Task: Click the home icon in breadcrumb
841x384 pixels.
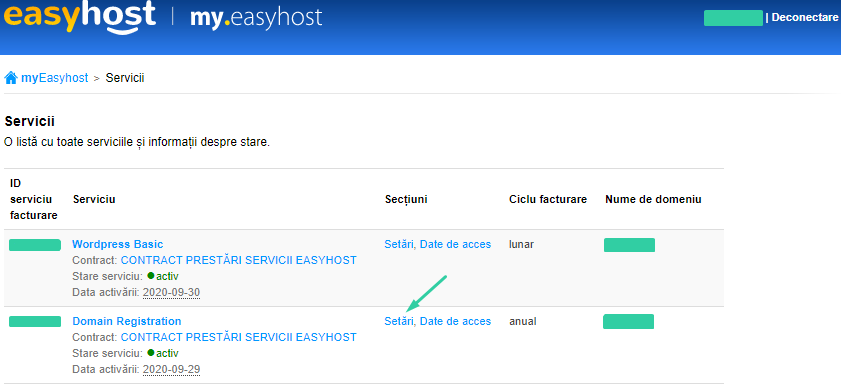Action: click(11, 78)
